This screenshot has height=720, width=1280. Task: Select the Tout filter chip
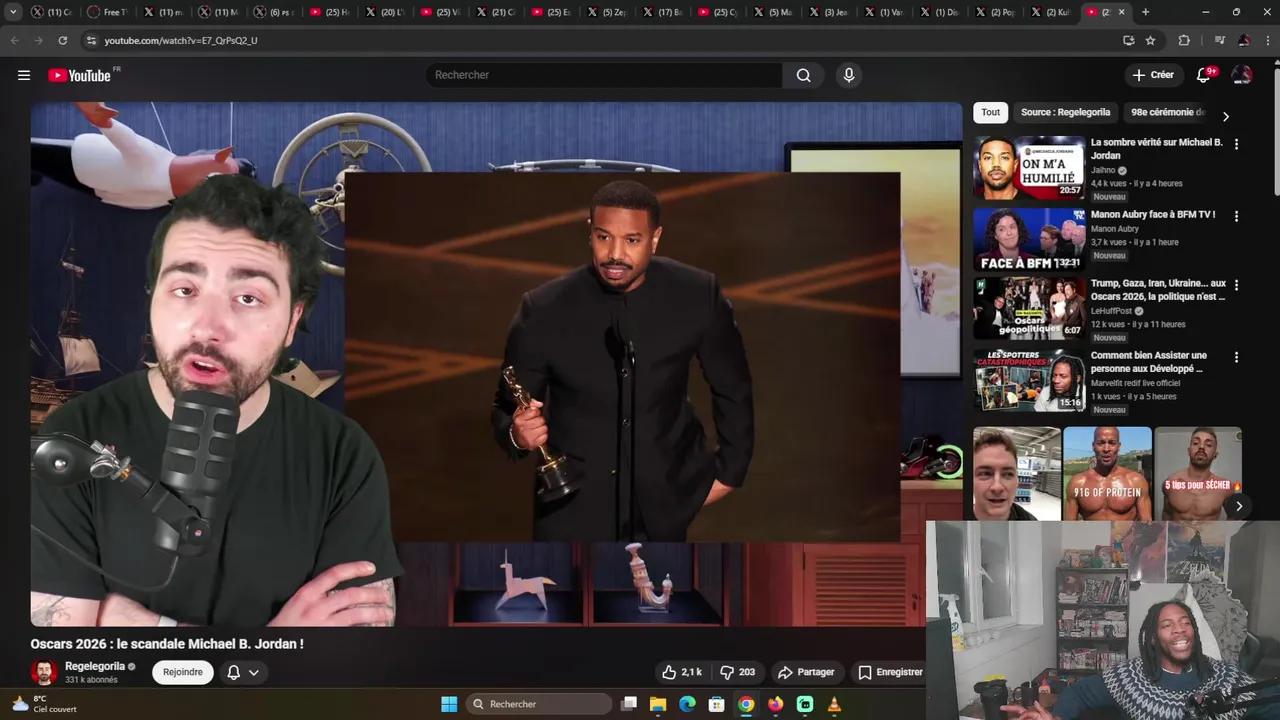click(x=990, y=112)
